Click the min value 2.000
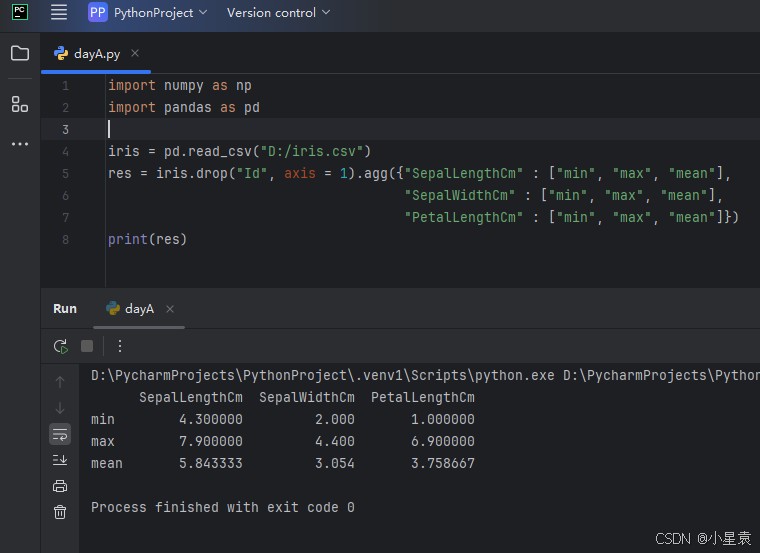 pyautogui.click(x=335, y=419)
